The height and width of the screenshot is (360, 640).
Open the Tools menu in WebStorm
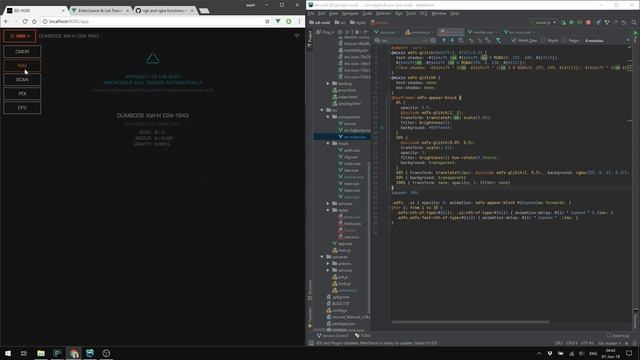tap(411, 13)
